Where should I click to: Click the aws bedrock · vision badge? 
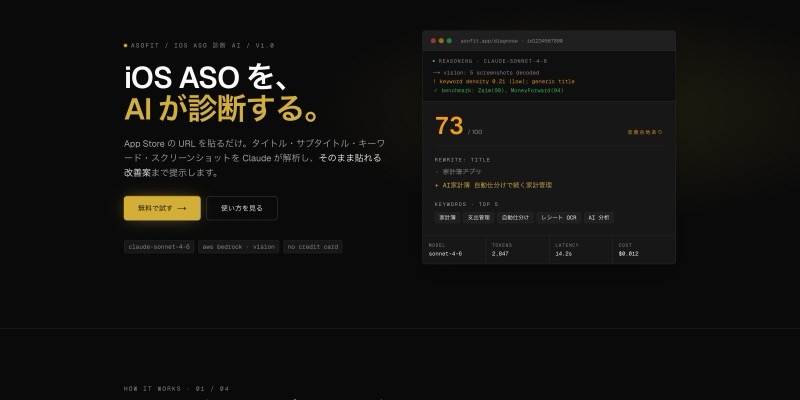pyautogui.click(x=238, y=247)
